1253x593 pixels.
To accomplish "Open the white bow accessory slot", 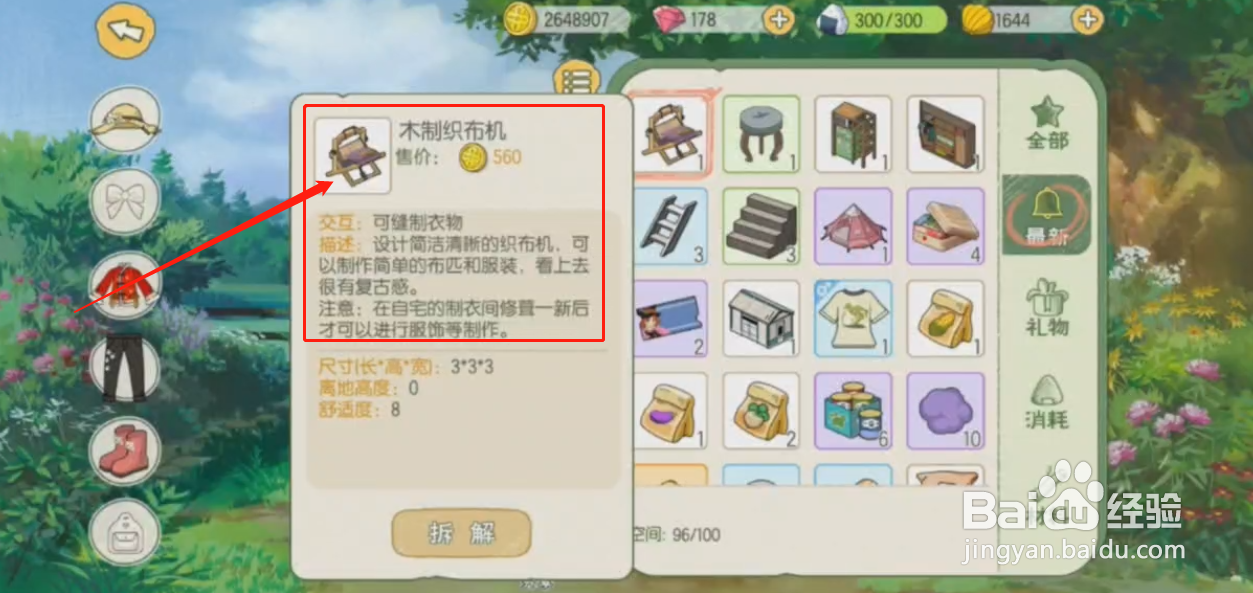I will pyautogui.click(x=126, y=203).
